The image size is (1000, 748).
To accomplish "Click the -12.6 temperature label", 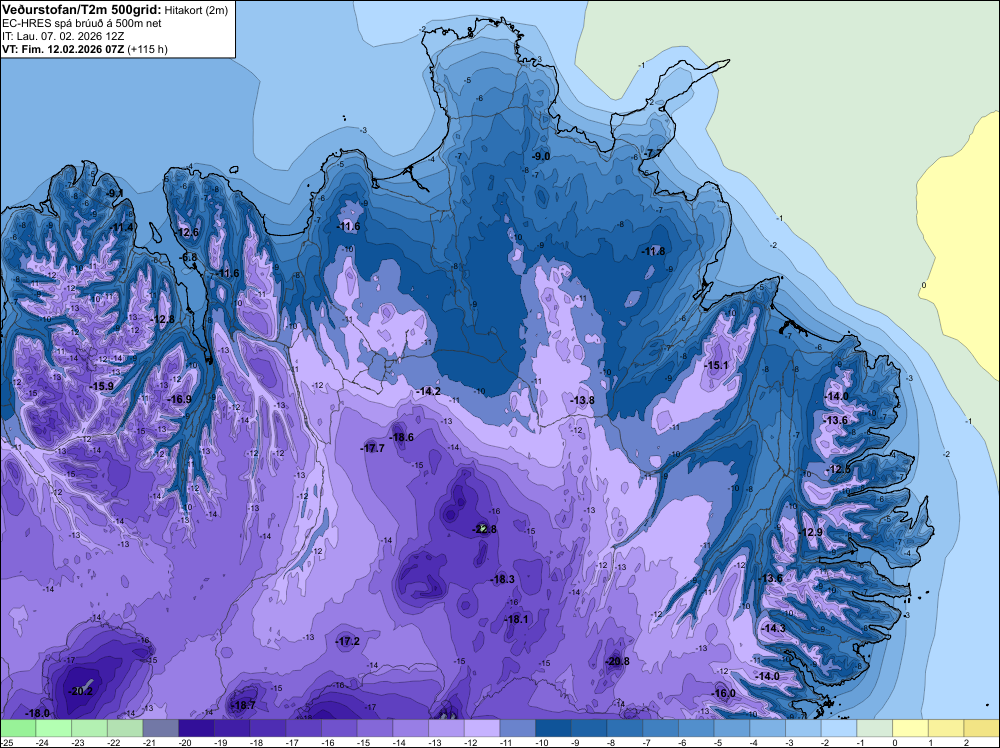I will [x=187, y=232].
